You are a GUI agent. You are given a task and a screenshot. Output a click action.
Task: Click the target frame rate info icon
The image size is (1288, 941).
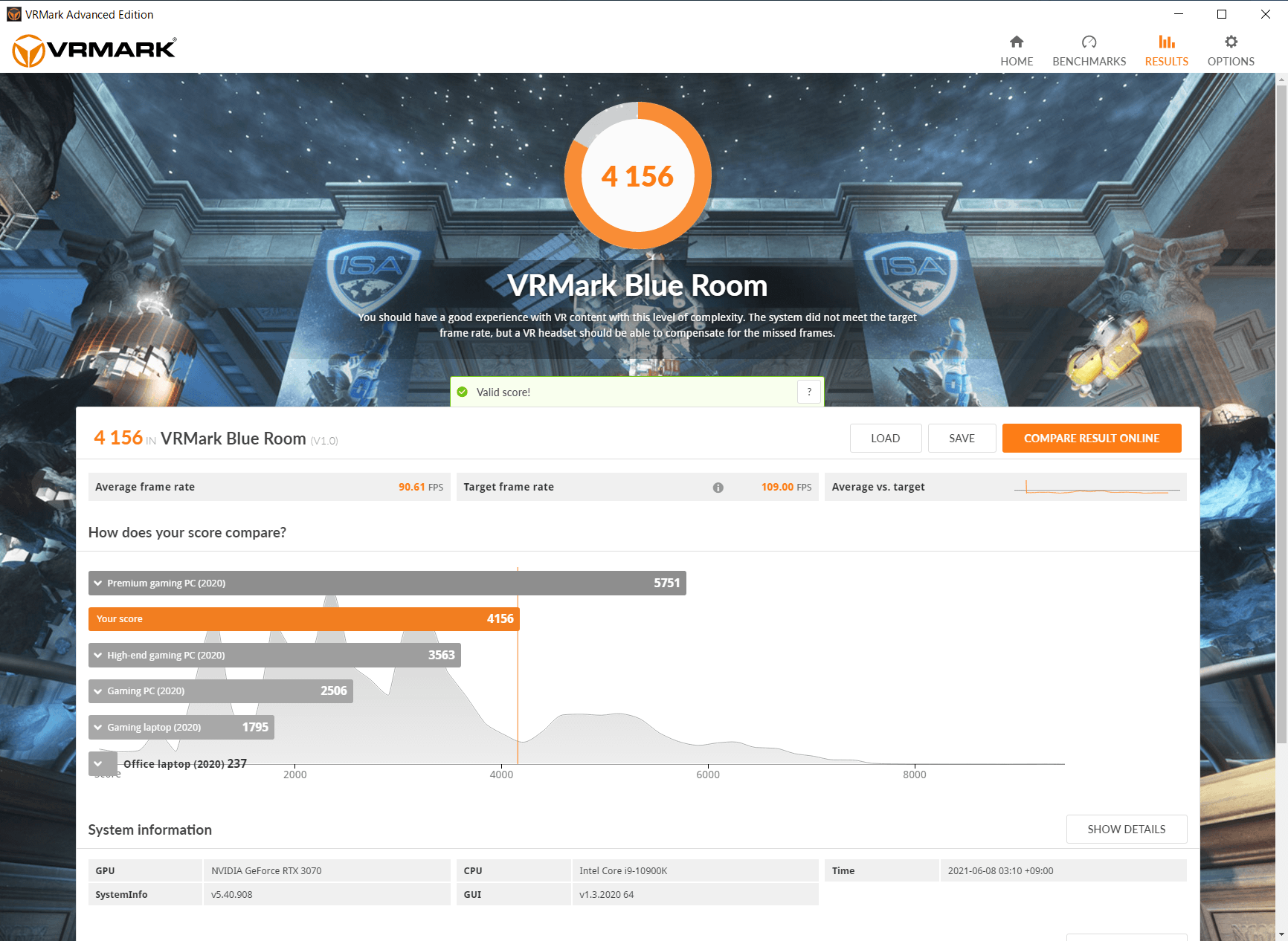(718, 488)
